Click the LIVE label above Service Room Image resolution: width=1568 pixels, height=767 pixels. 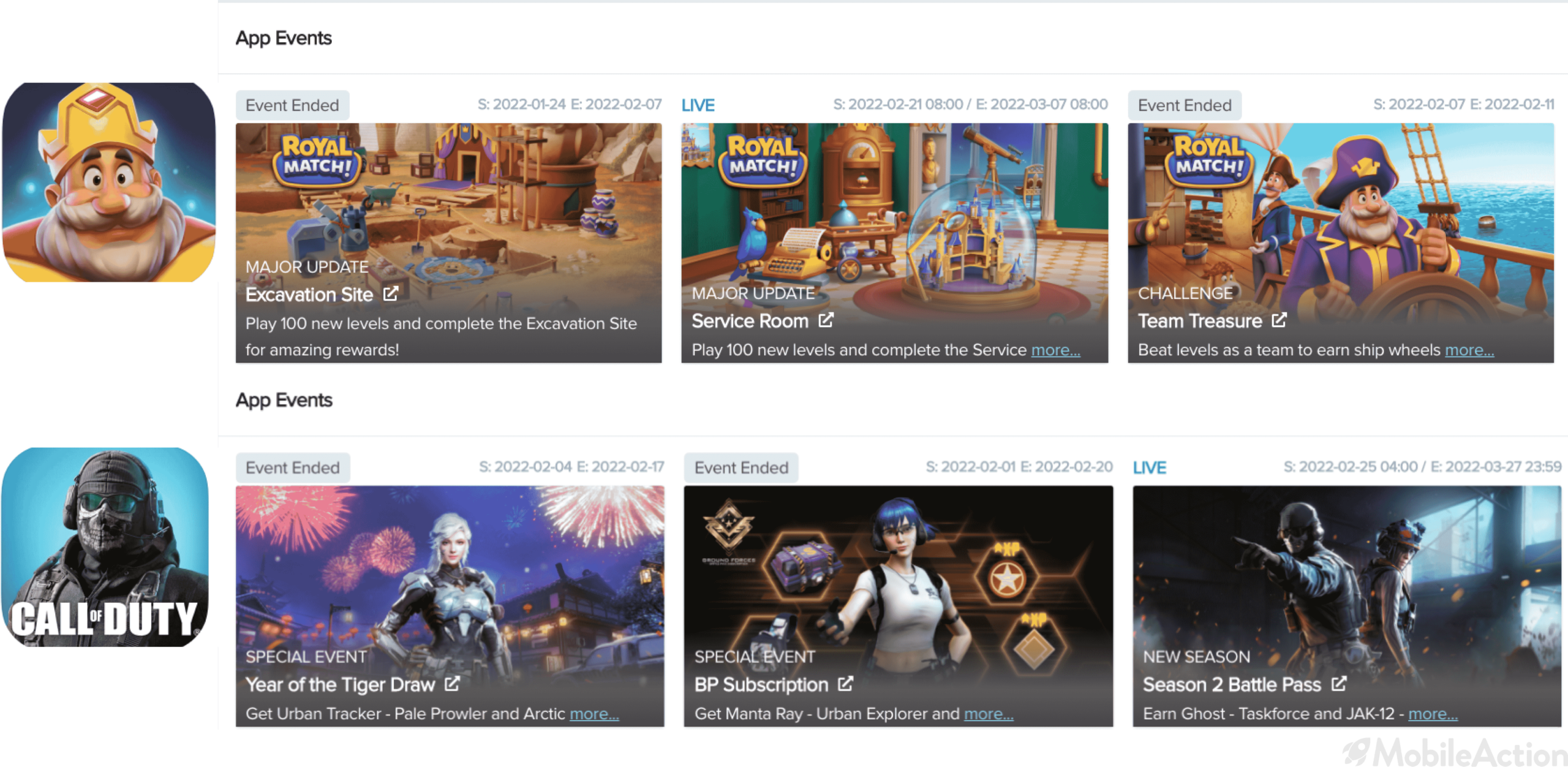[698, 105]
